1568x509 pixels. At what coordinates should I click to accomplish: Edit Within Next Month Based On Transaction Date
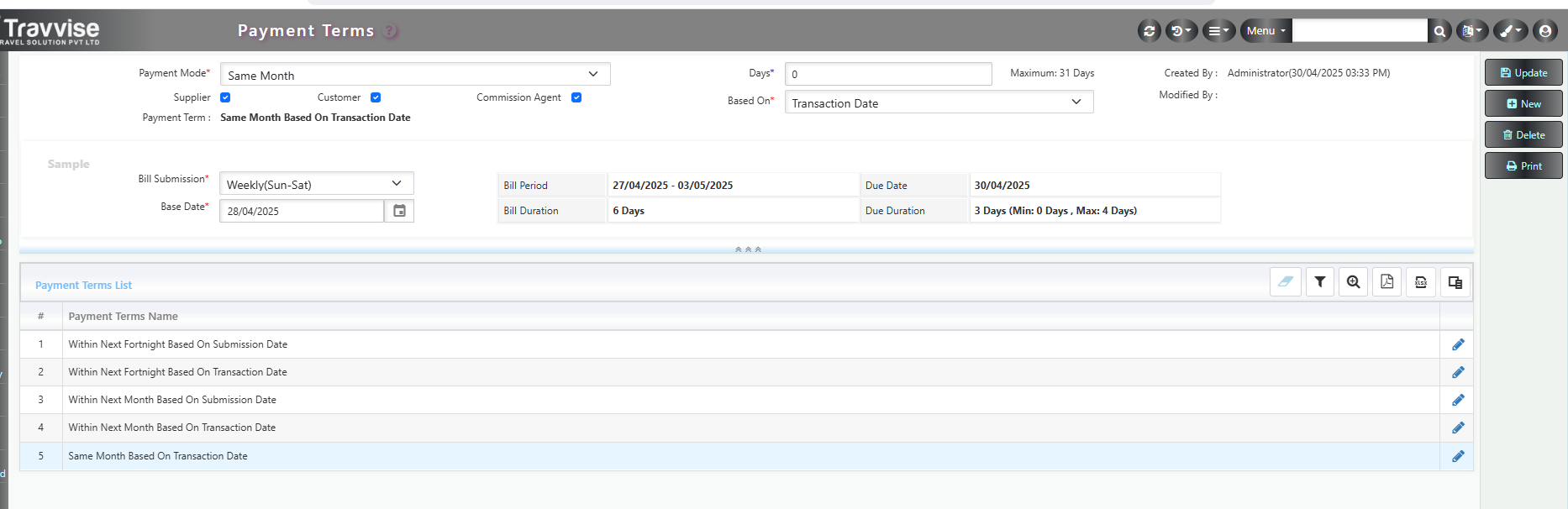(x=1458, y=428)
